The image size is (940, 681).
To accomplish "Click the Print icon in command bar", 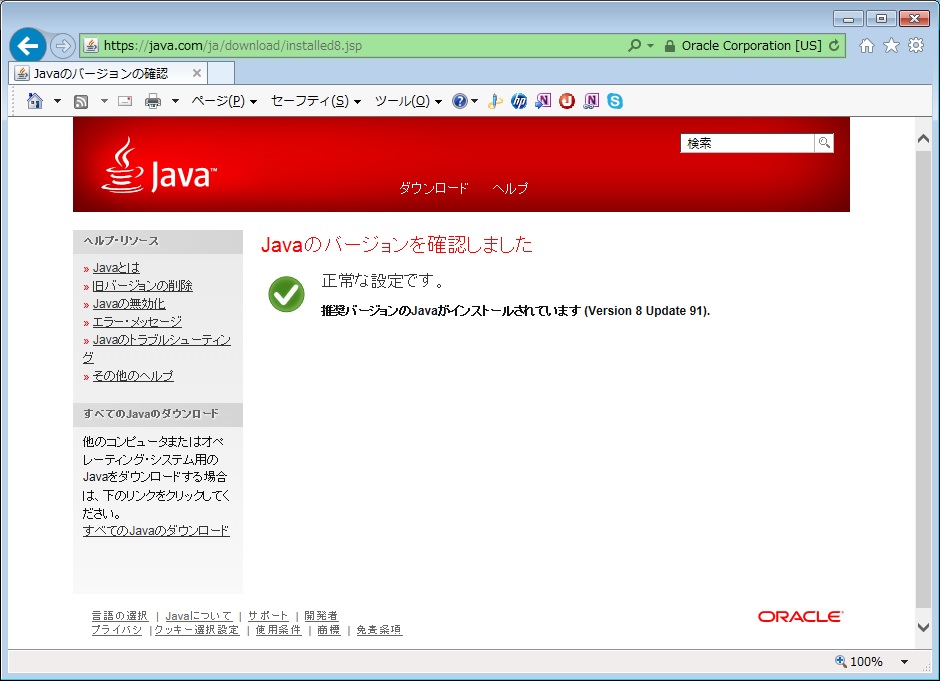I will (x=153, y=101).
